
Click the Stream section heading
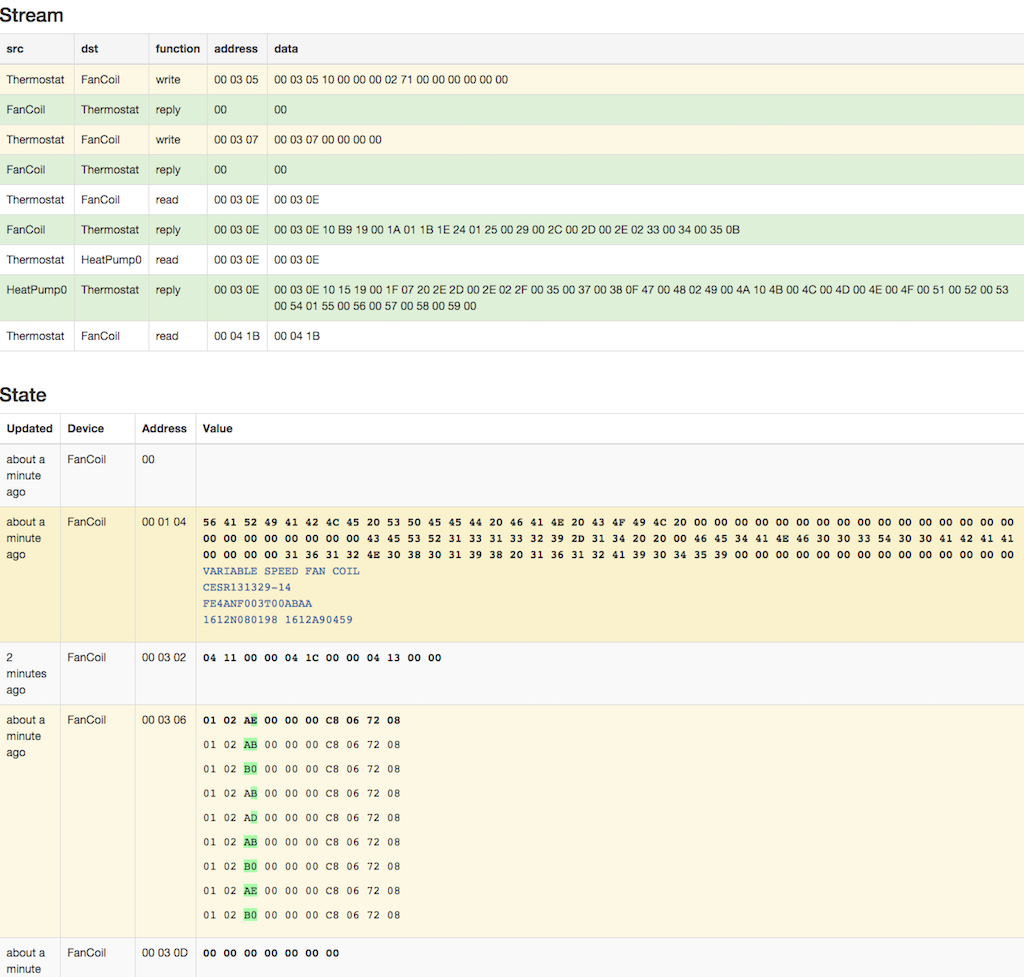pos(31,15)
